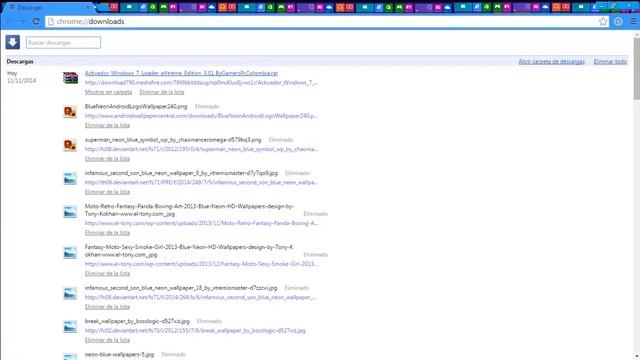Click the infamous_second_son wallpaper_9 file name

(181, 173)
